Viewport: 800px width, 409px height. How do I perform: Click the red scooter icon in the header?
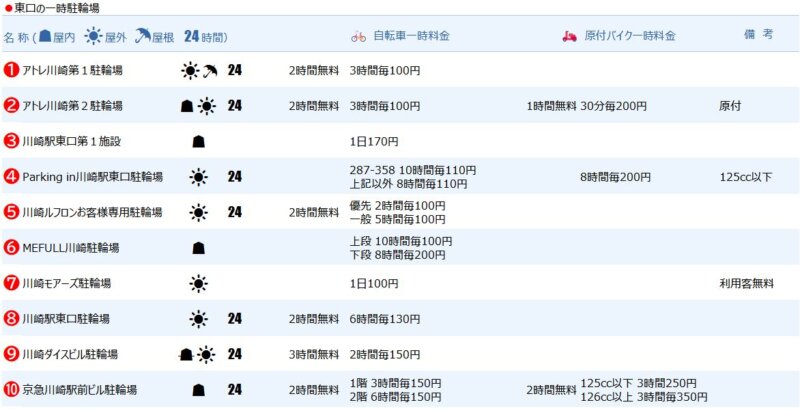569,36
